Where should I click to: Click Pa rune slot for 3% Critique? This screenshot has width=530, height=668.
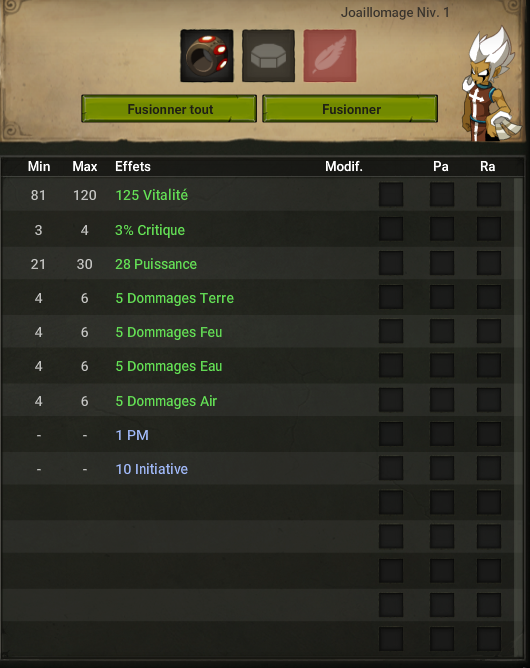pos(442,229)
